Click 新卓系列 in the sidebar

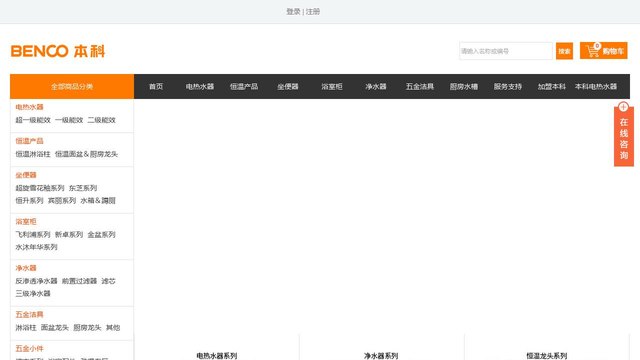pyautogui.click(x=69, y=234)
